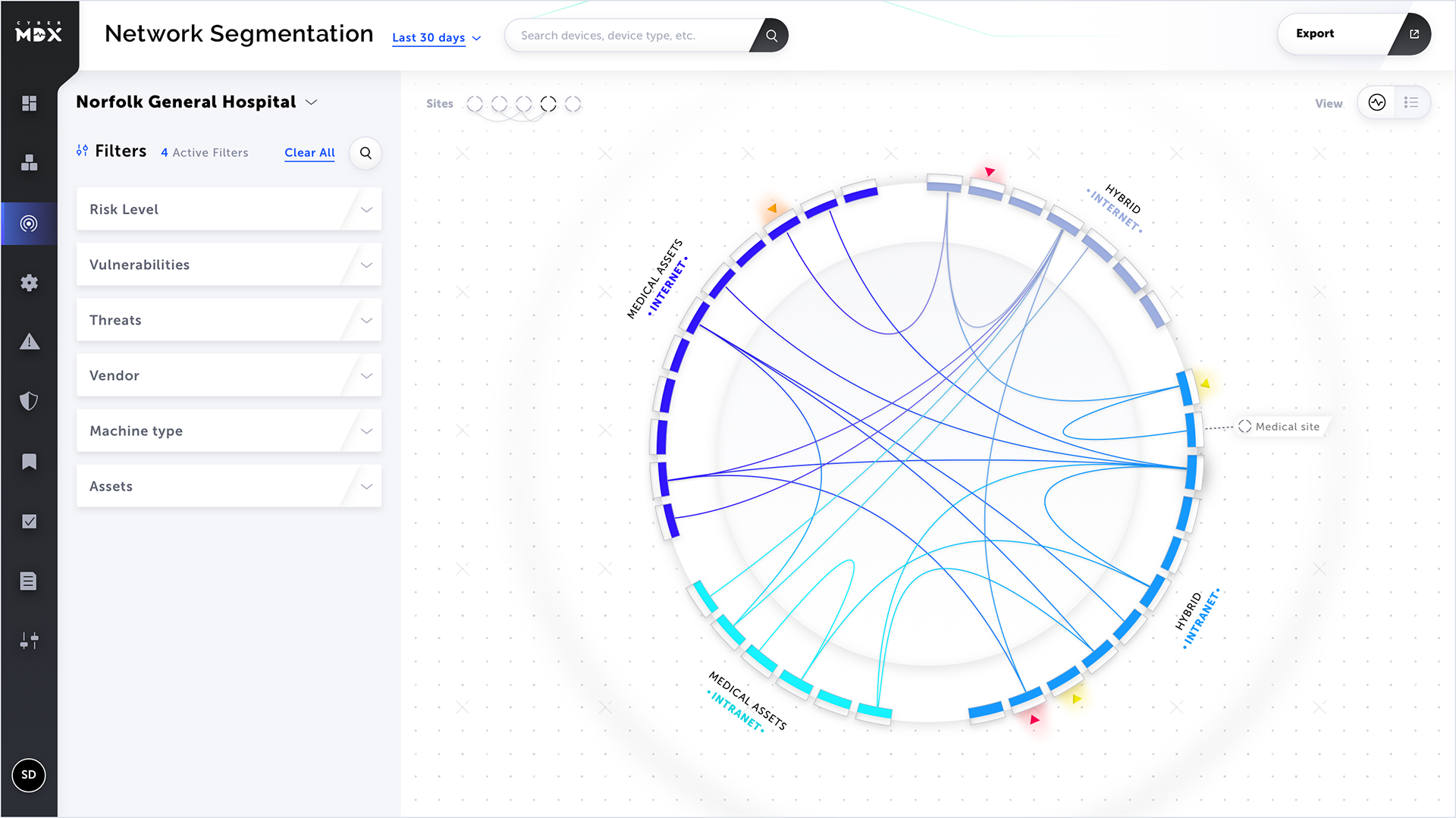Click the CyberMDX logo
The width and height of the screenshot is (1456, 818).
coord(39,33)
